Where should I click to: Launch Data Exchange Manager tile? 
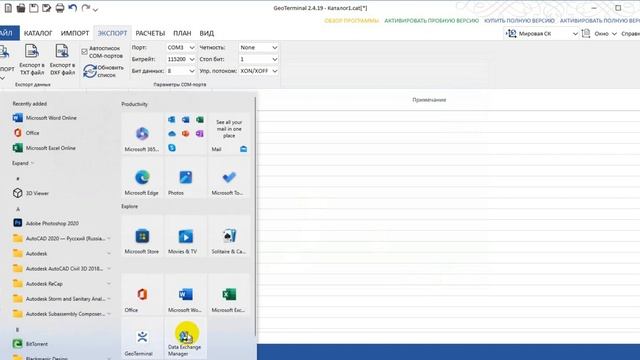click(x=185, y=338)
